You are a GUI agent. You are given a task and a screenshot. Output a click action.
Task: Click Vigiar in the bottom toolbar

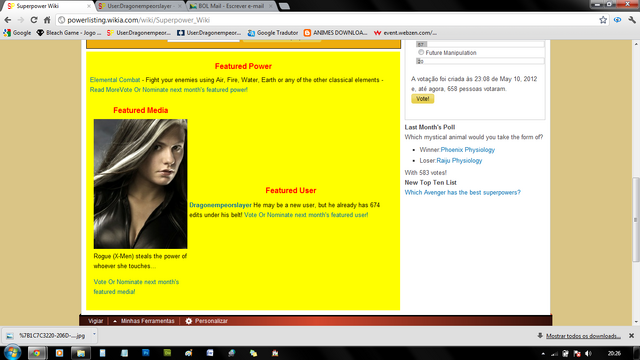[96, 321]
